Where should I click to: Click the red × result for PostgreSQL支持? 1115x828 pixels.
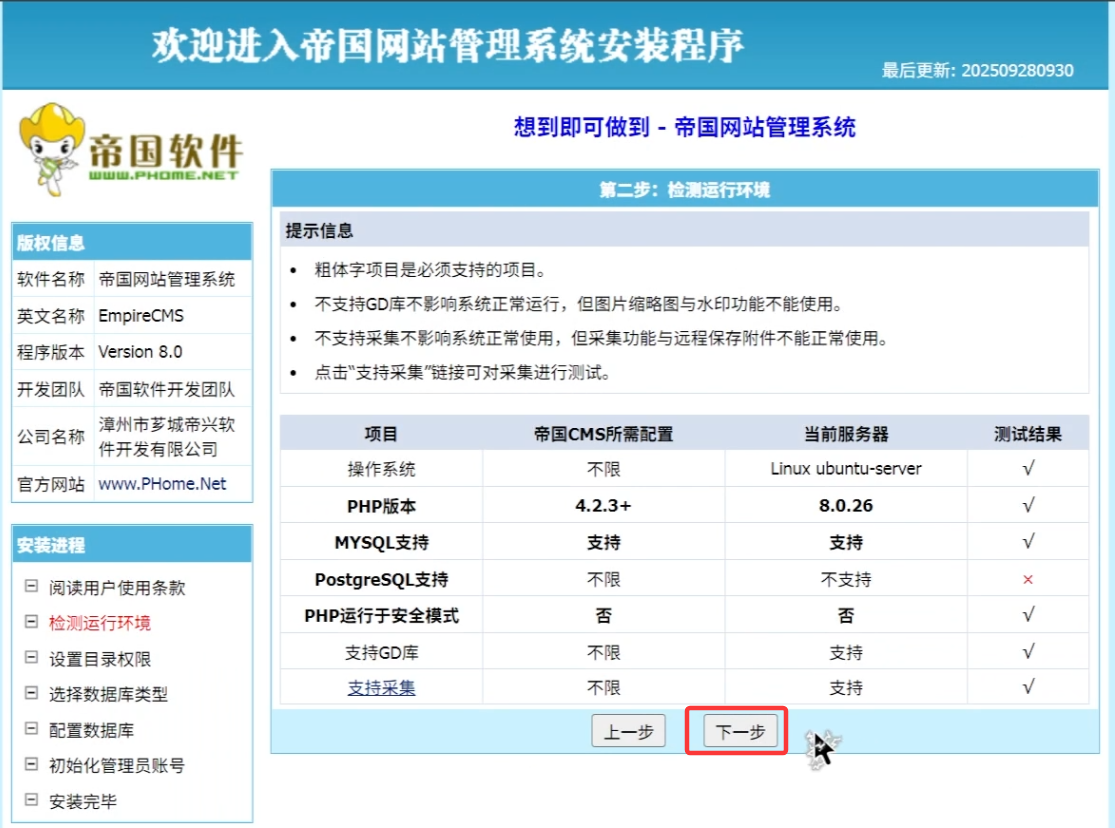click(x=1028, y=579)
